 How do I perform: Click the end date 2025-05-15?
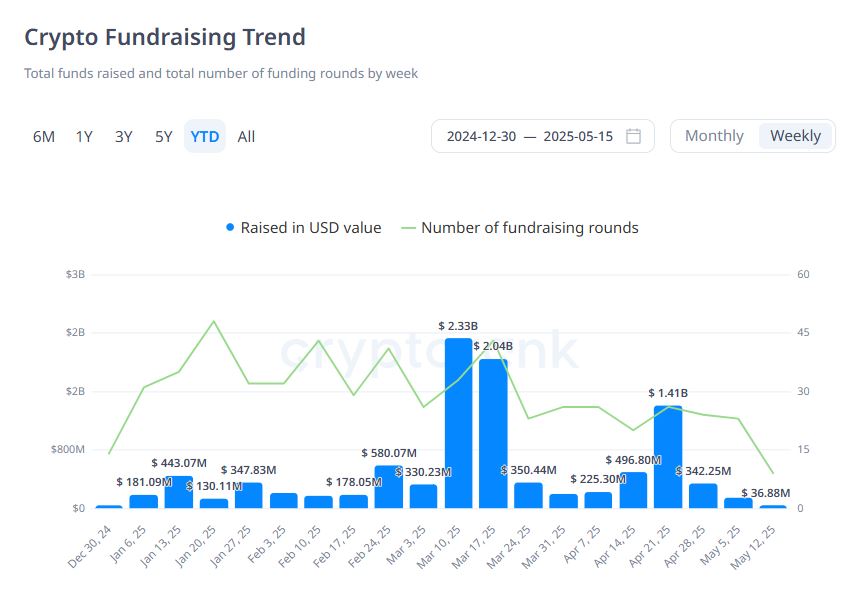[x=578, y=136]
